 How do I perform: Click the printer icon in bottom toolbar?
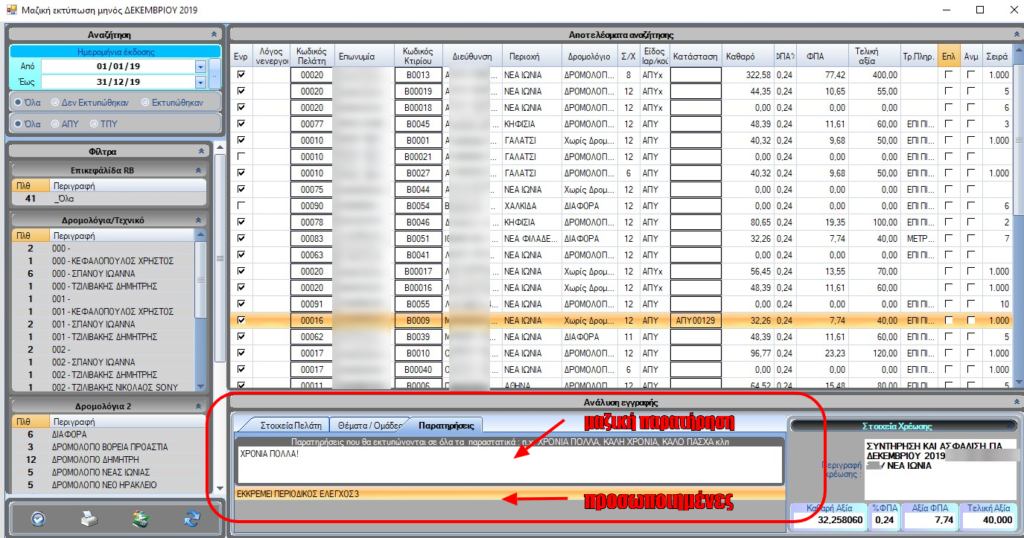[x=88, y=519]
